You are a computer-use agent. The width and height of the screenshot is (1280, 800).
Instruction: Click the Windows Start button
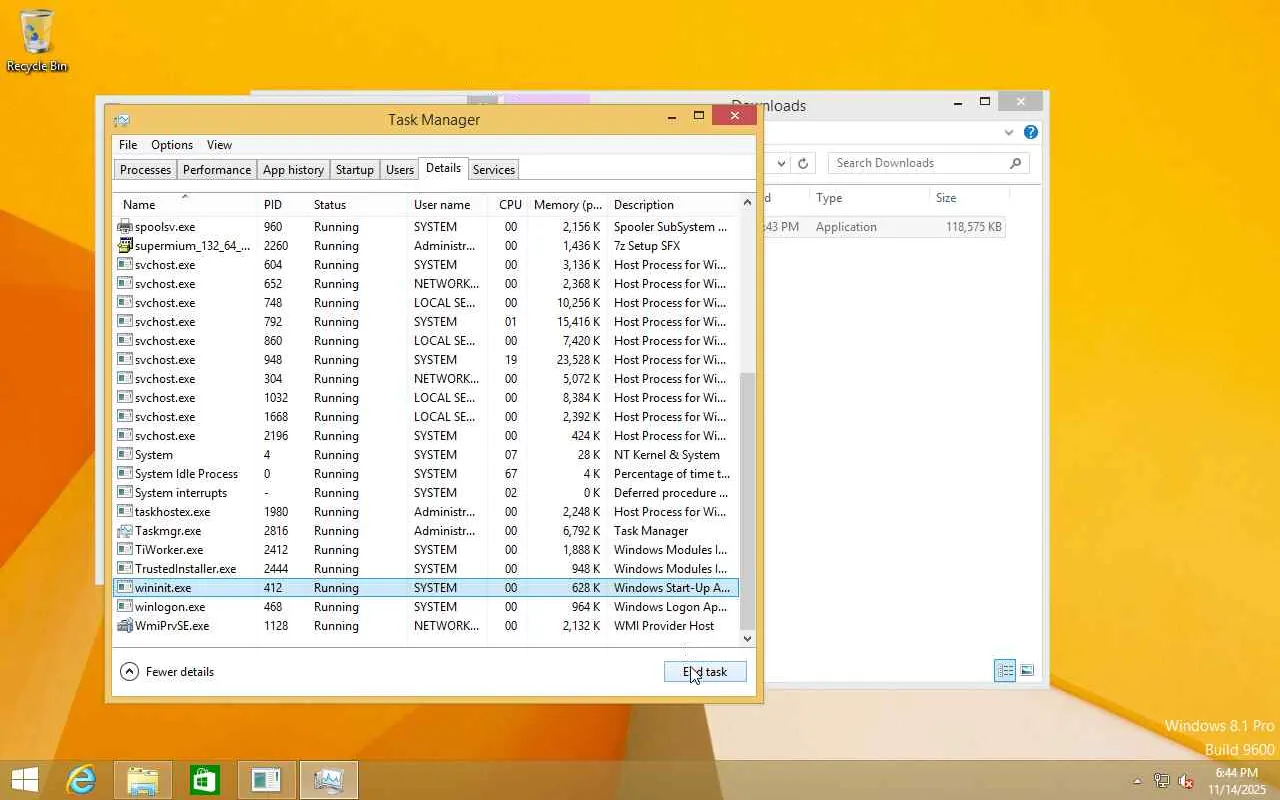pyautogui.click(x=25, y=780)
